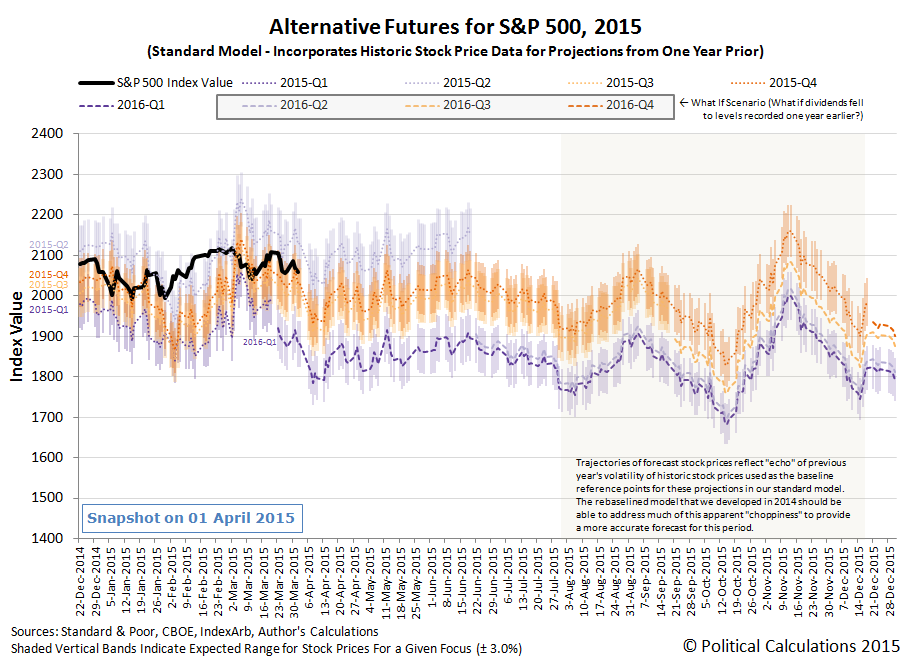Click the subtitle beginning 'Standard Model - Incorporates Historic'
Viewport: 914px width, 663px height.
(455, 51)
